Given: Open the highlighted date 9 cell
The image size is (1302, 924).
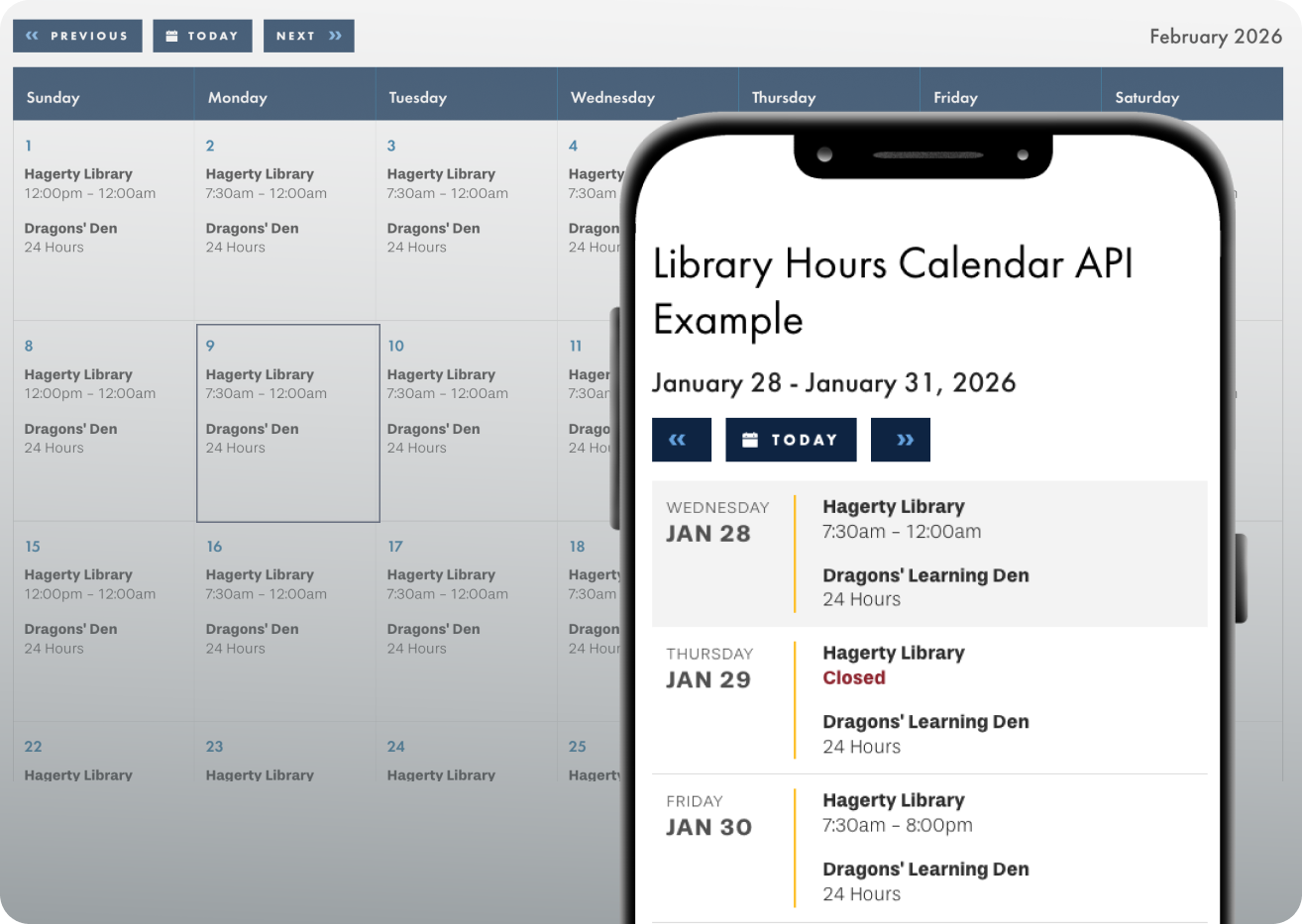Looking at the screenshot, I should (288, 423).
